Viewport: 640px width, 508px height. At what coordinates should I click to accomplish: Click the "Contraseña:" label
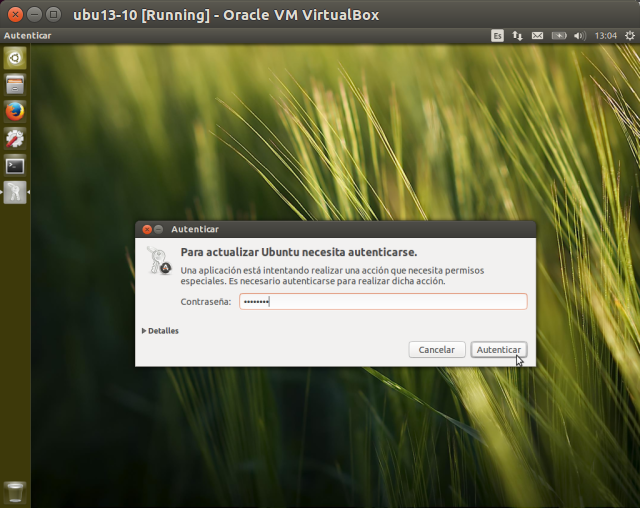point(206,302)
